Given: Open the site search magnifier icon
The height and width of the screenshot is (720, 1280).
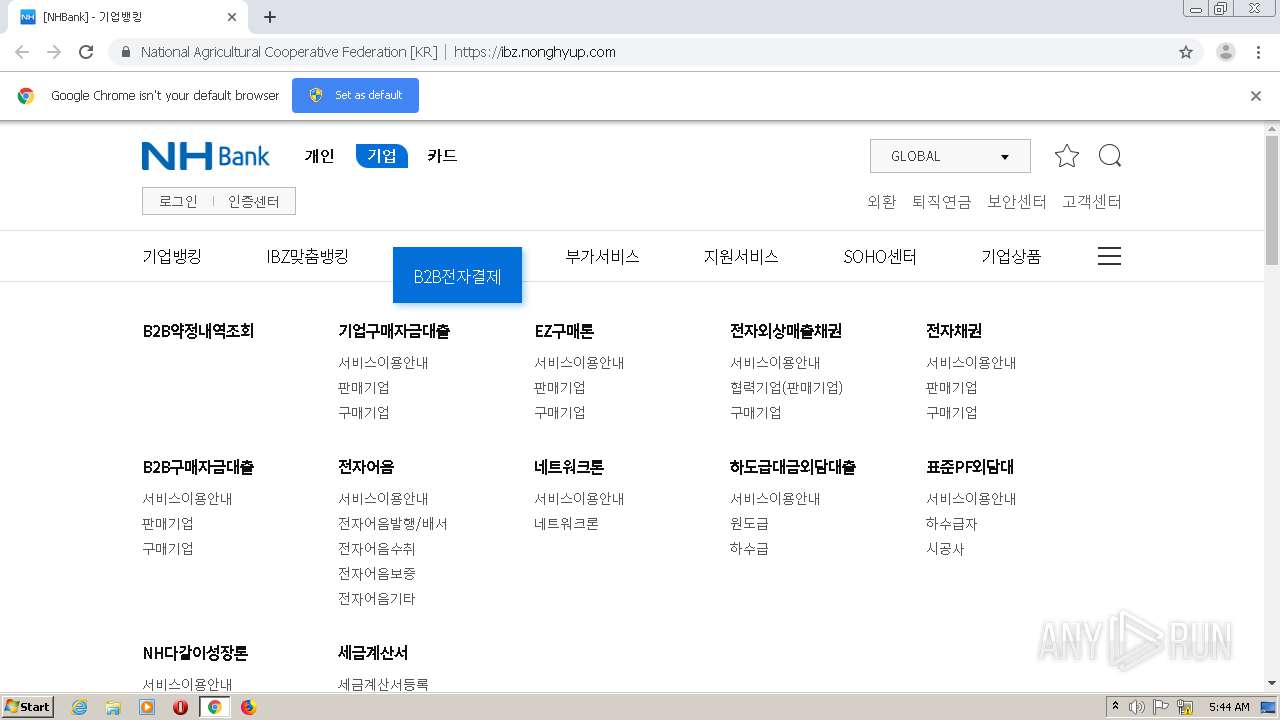Looking at the screenshot, I should [1110, 156].
